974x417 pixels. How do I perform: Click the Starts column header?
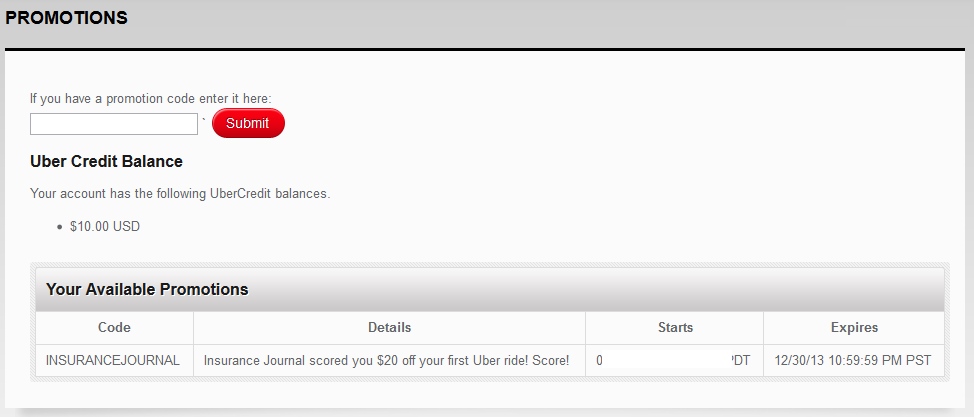675,327
